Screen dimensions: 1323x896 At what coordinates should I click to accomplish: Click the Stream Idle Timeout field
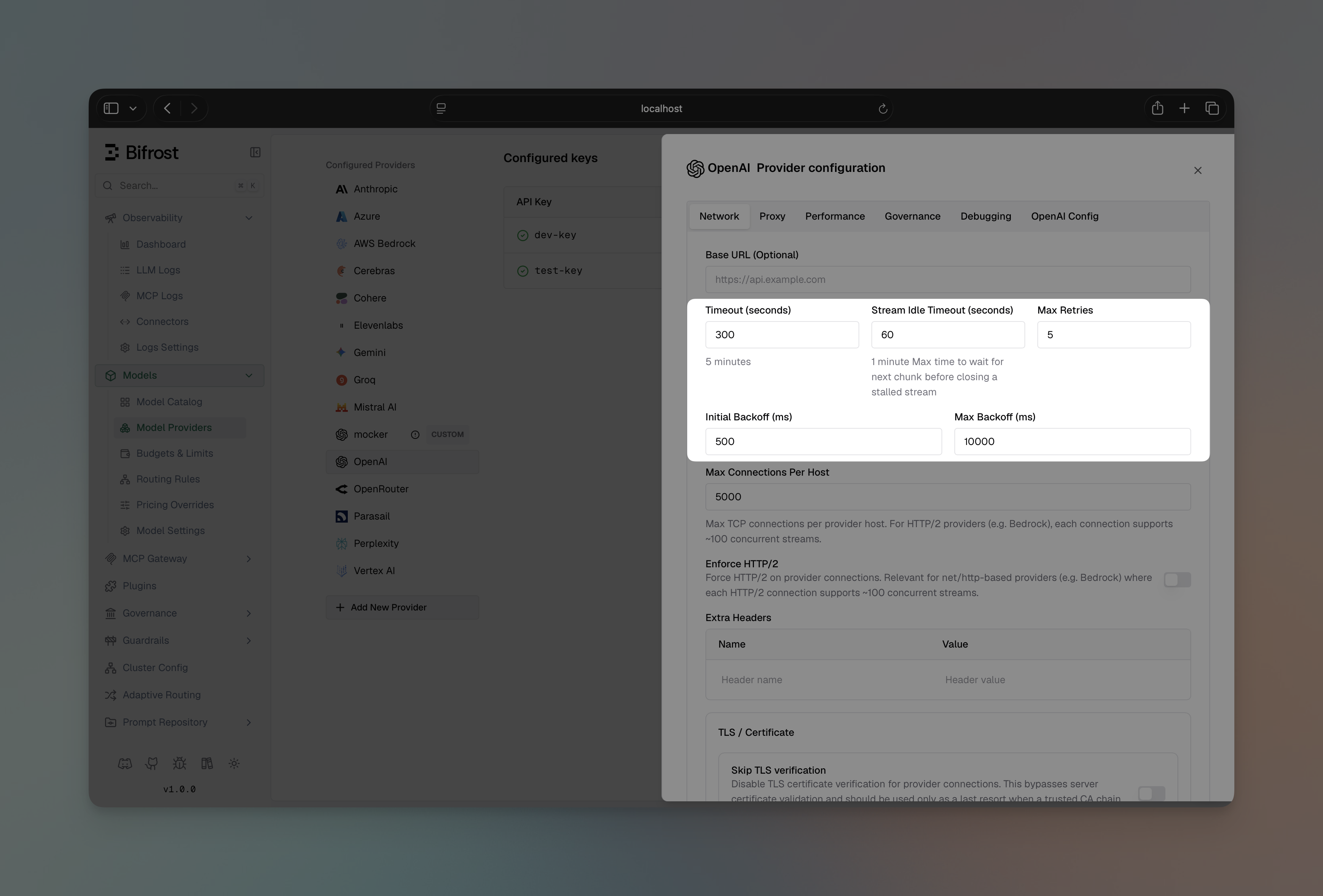[x=948, y=334]
